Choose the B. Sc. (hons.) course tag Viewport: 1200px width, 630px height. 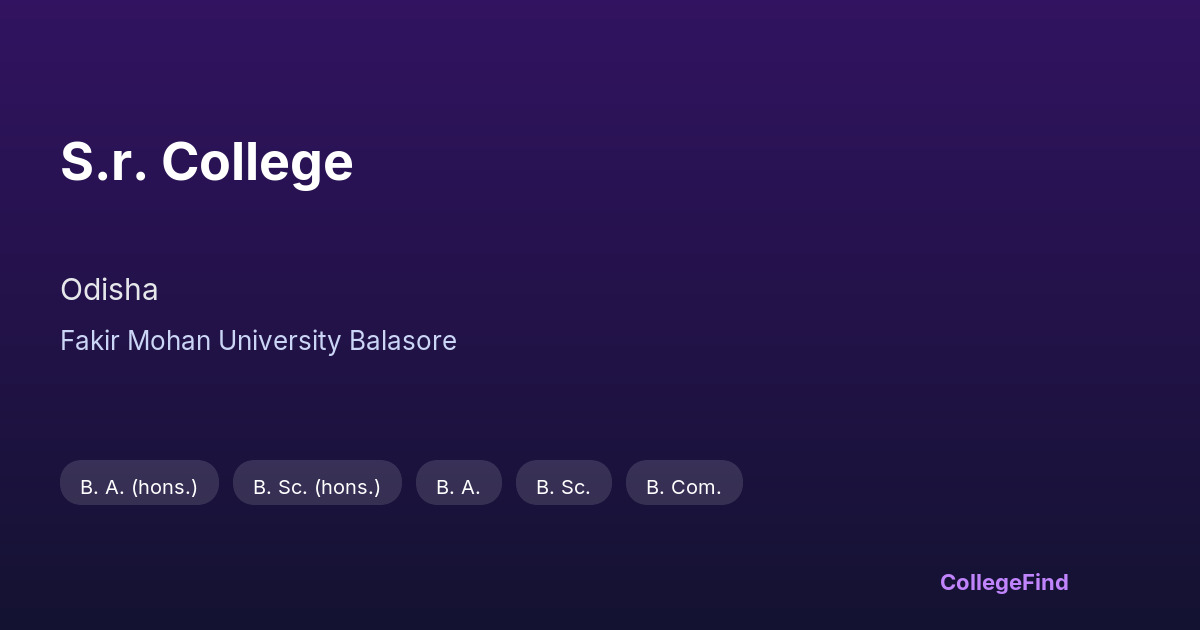coord(317,487)
